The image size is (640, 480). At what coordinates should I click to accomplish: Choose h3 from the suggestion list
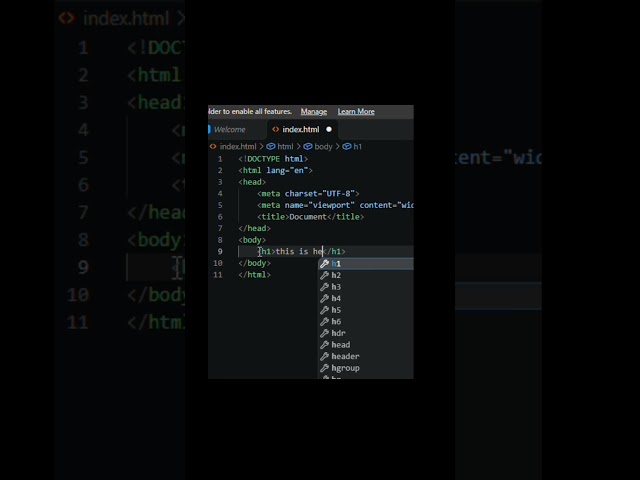(x=366, y=287)
